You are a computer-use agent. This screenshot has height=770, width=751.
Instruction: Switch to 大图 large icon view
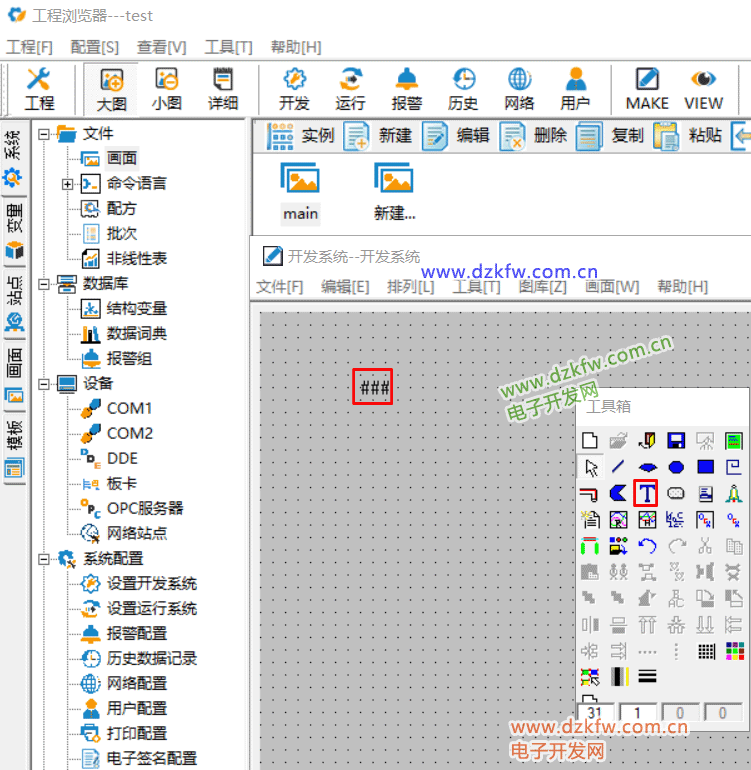pyautogui.click(x=111, y=89)
